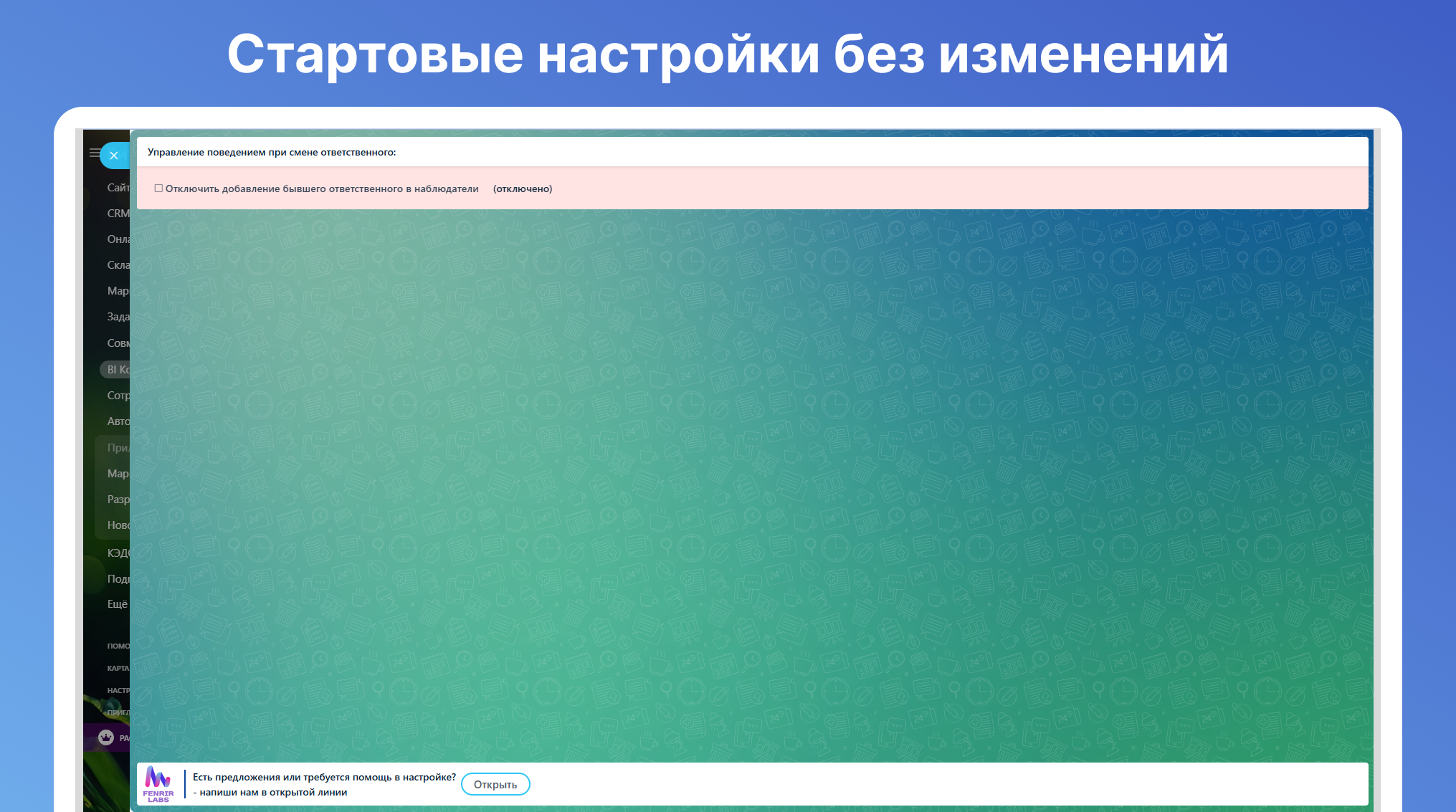The width and height of the screenshot is (1456, 812).
Task: Toggle the 'Отключить добавление бывшего ответственного' checkbox
Action: (x=158, y=188)
